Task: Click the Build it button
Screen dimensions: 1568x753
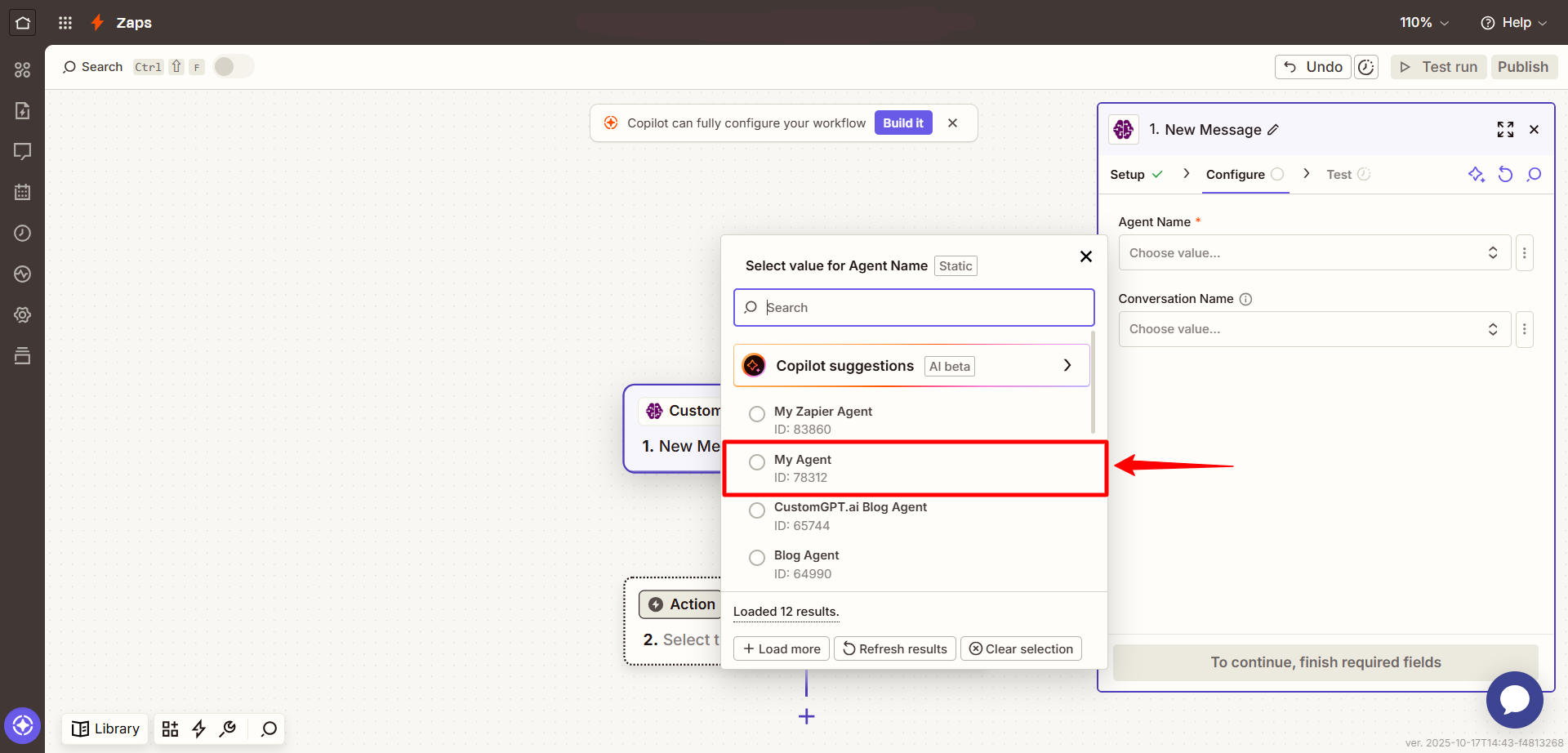Action: pos(903,123)
